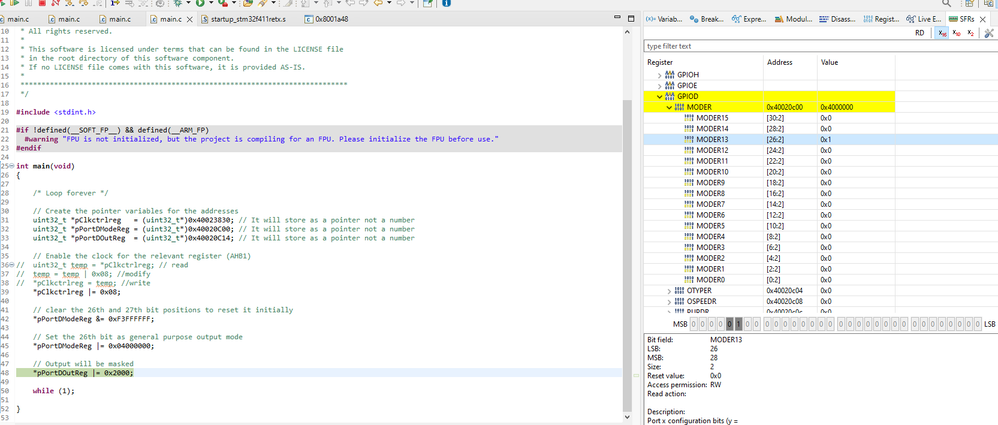The image size is (998, 425).
Task: Click the highlighted 1 bit in bit display
Action: pyautogui.click(x=738, y=324)
